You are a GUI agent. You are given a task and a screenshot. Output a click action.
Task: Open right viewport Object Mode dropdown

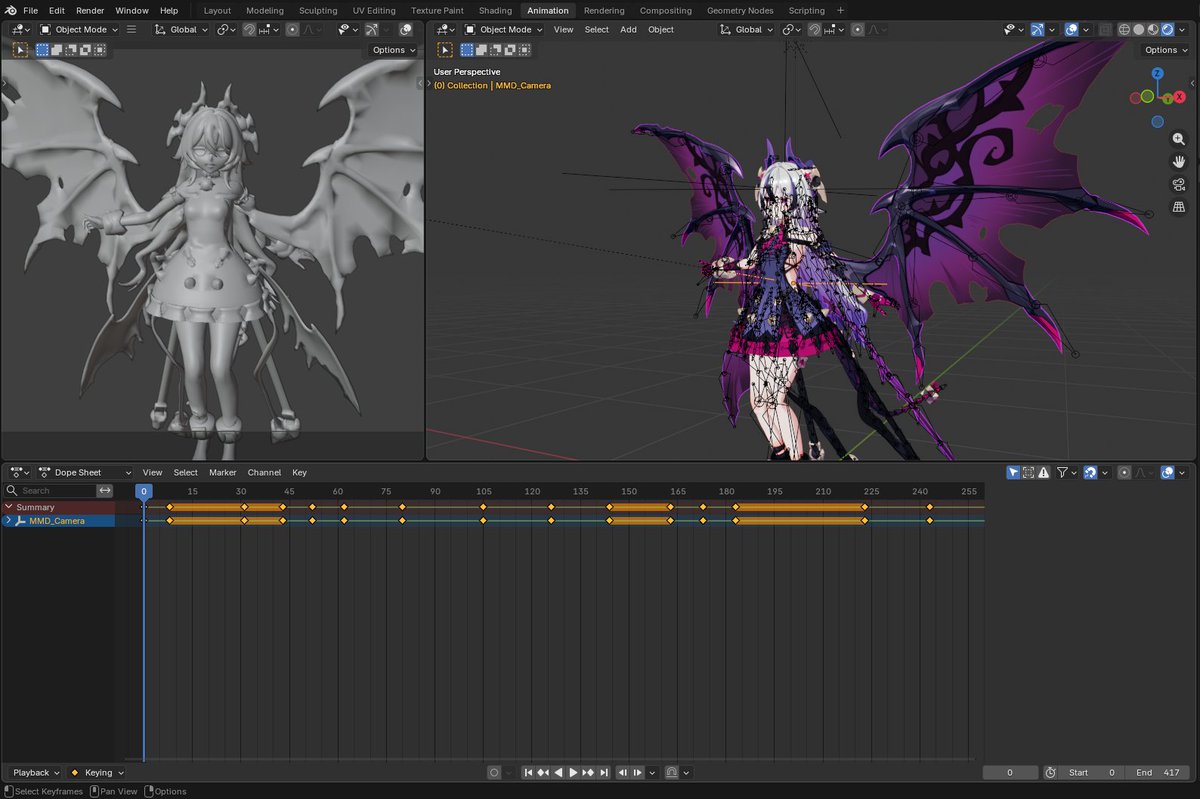pyautogui.click(x=502, y=29)
